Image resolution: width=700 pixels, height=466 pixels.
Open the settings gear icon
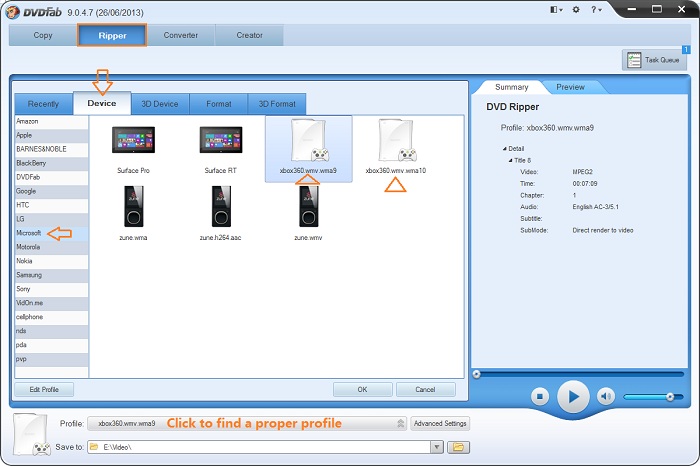(x=576, y=9)
